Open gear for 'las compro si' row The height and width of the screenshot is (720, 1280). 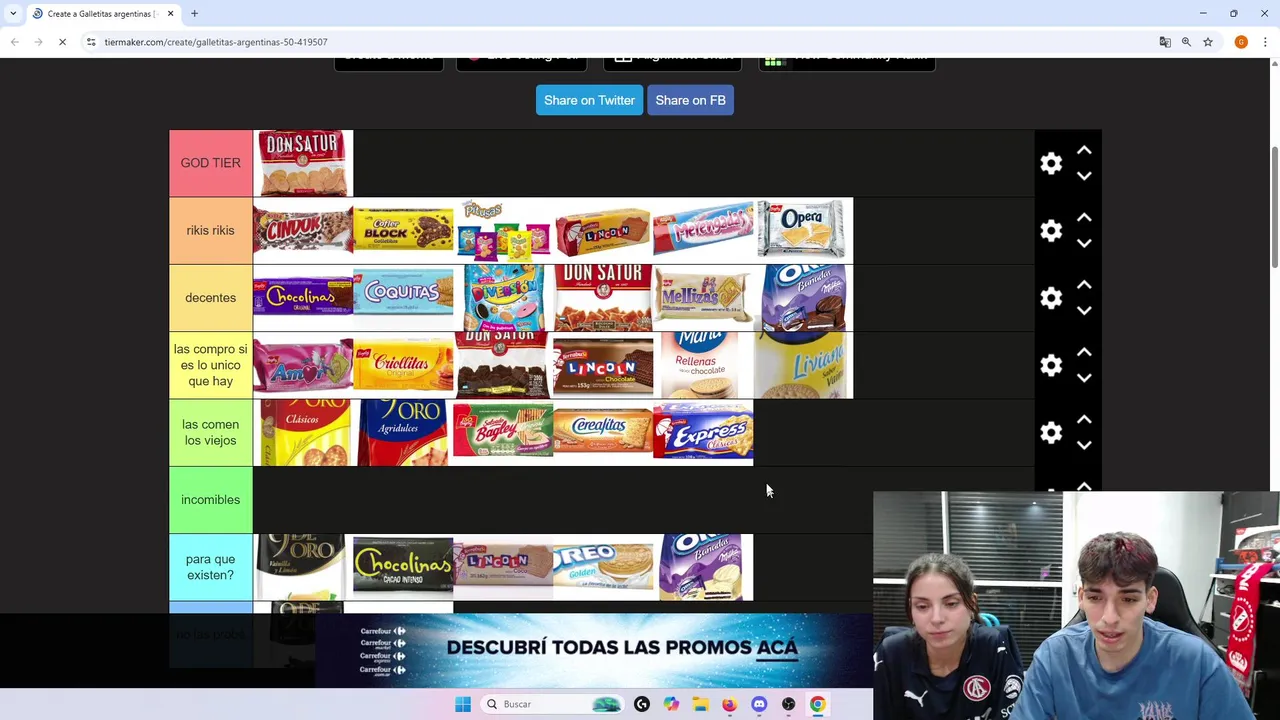pos(1051,366)
